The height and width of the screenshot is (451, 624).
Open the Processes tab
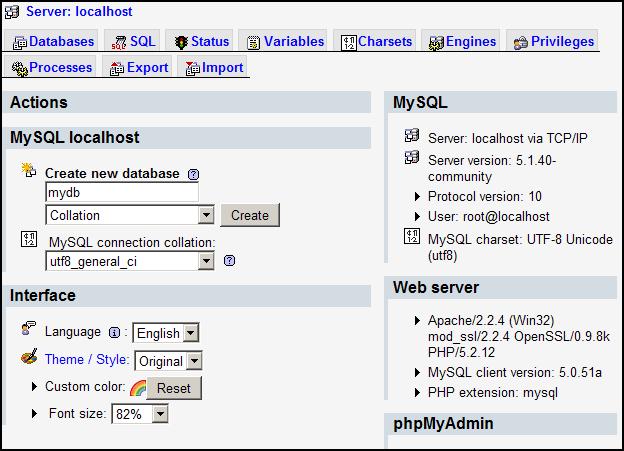click(52, 68)
